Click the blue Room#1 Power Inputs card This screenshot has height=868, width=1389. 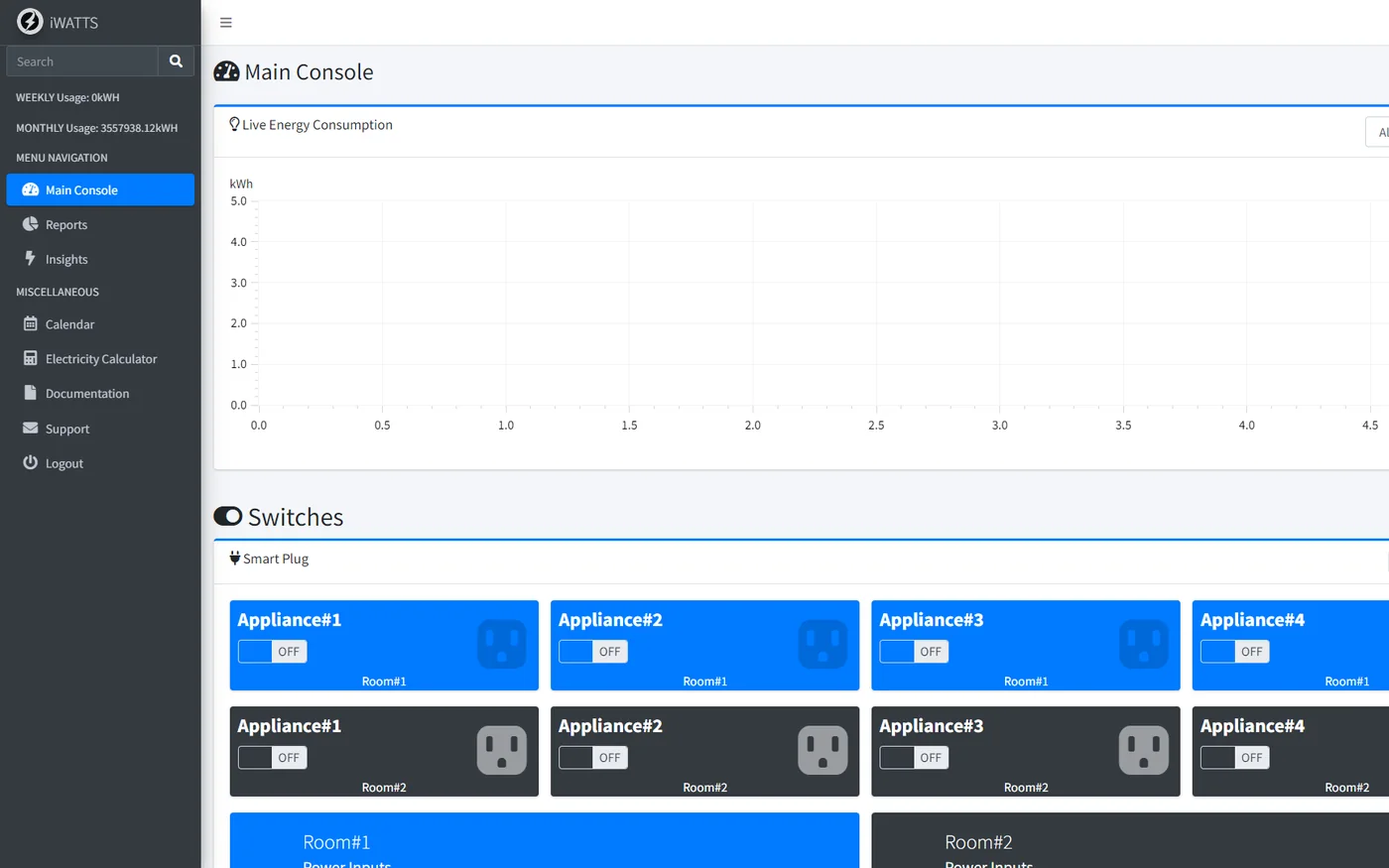click(x=545, y=840)
